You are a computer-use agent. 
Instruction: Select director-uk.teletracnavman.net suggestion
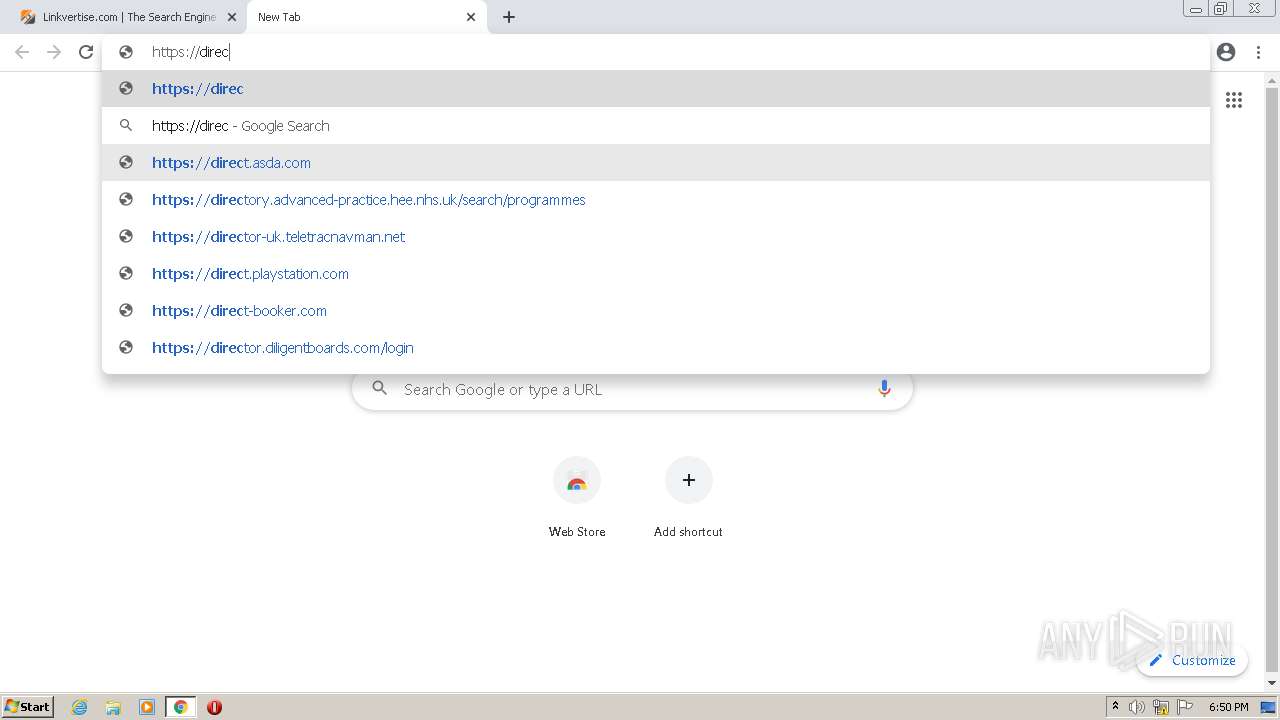pos(656,237)
